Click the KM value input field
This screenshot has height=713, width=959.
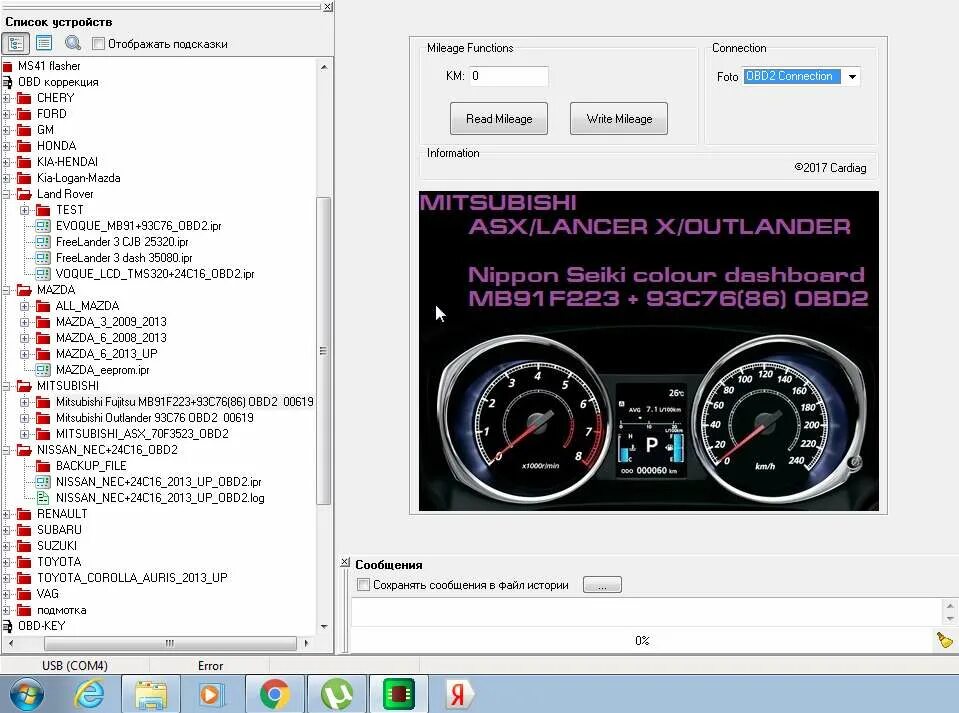coord(509,76)
